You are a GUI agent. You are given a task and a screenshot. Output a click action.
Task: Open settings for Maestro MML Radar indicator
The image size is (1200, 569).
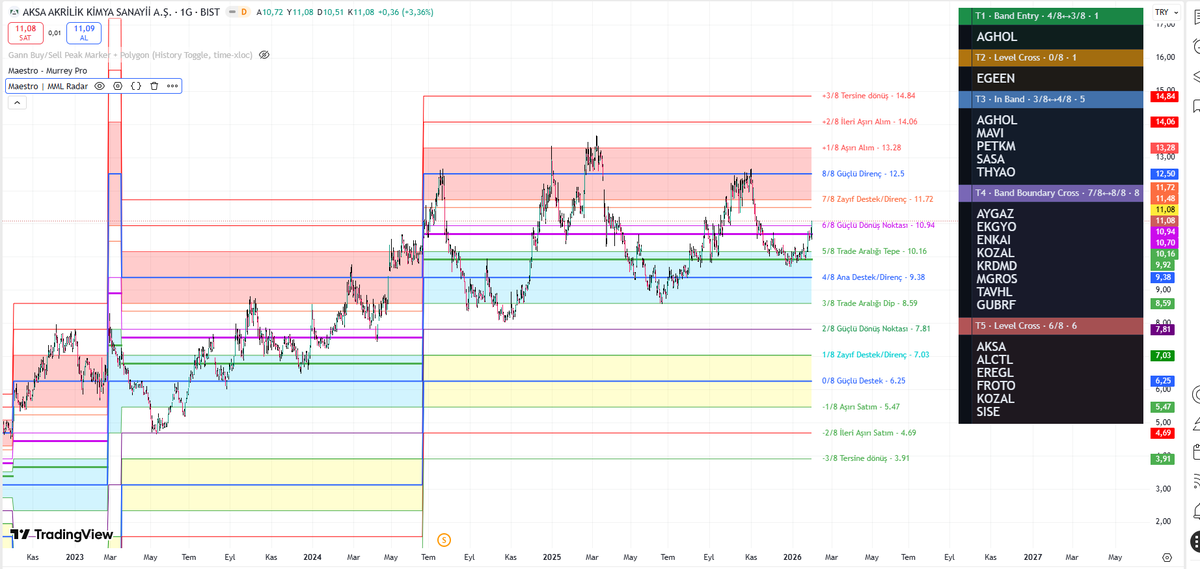pos(118,86)
